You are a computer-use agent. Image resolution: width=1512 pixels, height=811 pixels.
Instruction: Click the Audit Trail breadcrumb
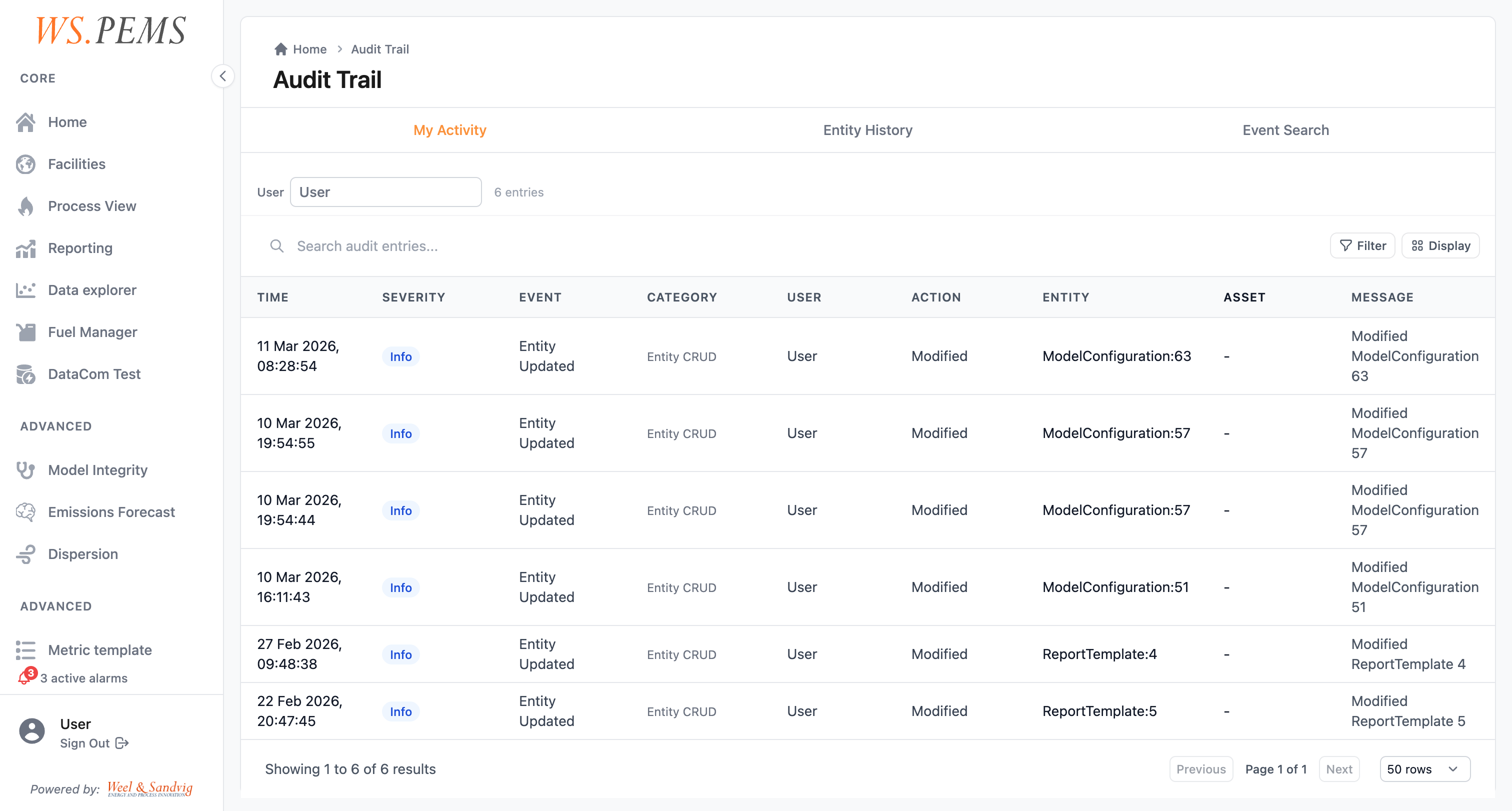point(380,49)
